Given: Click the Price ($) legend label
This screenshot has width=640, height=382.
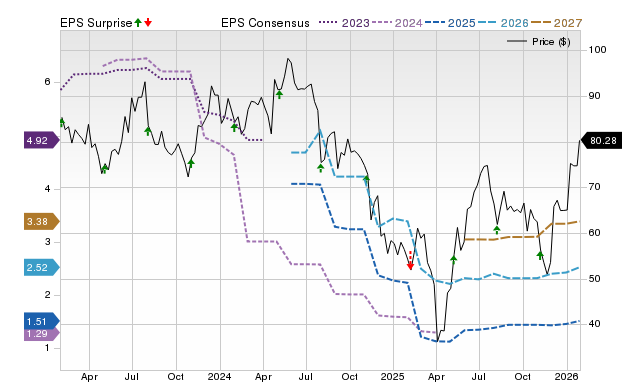Looking at the screenshot, I should coord(551,42).
